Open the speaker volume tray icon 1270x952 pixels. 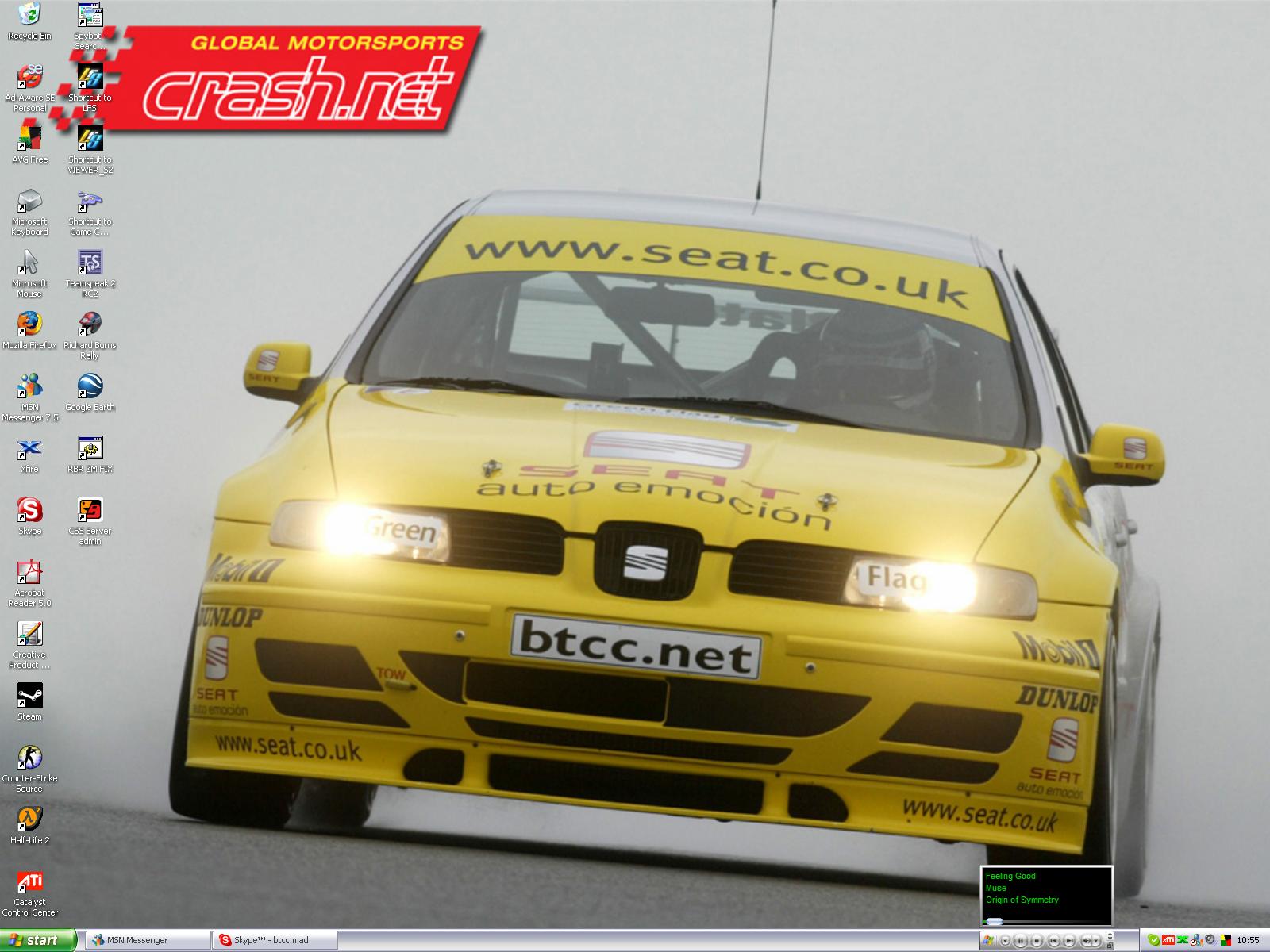[1210, 940]
